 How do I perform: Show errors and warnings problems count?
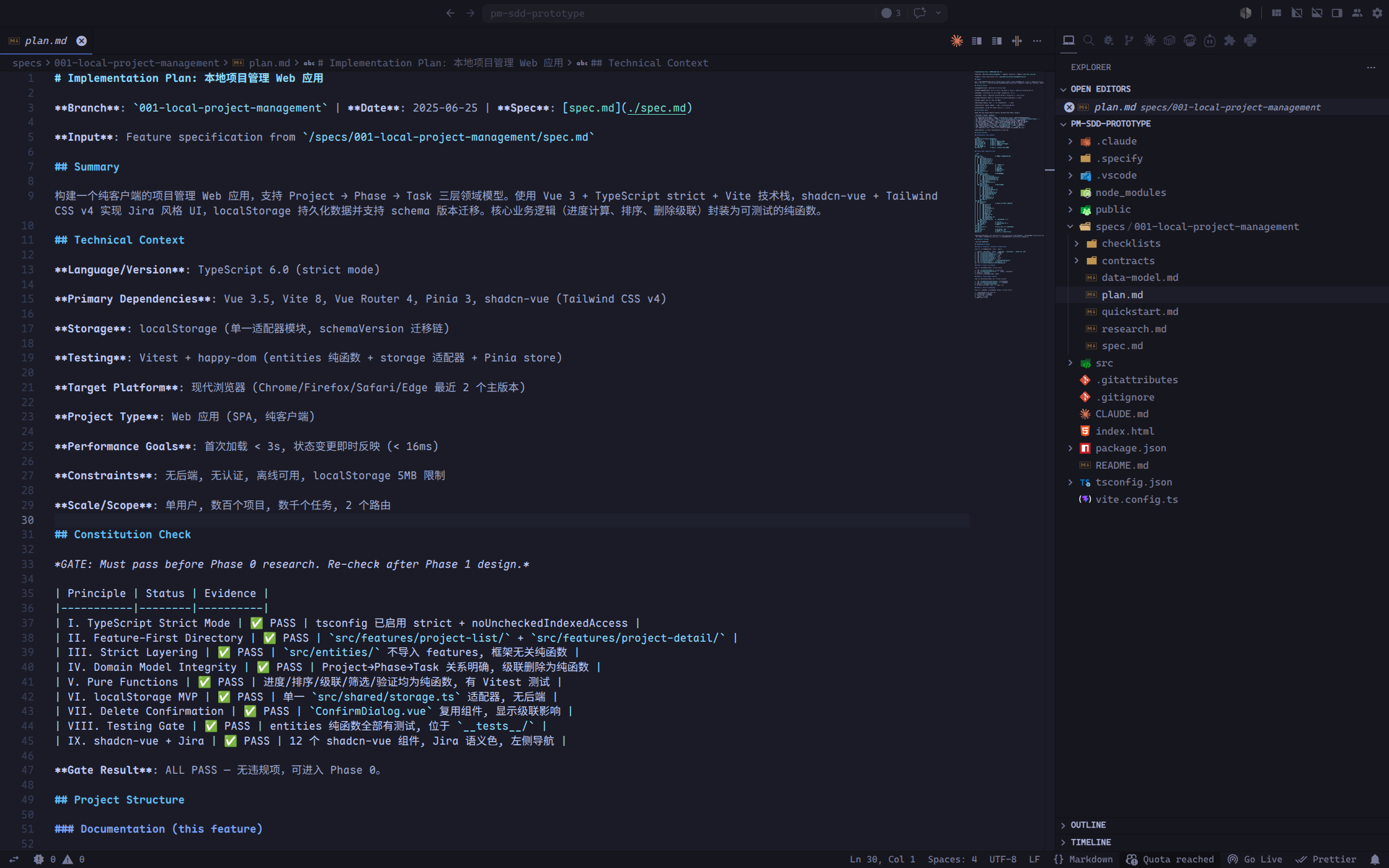coord(60,859)
